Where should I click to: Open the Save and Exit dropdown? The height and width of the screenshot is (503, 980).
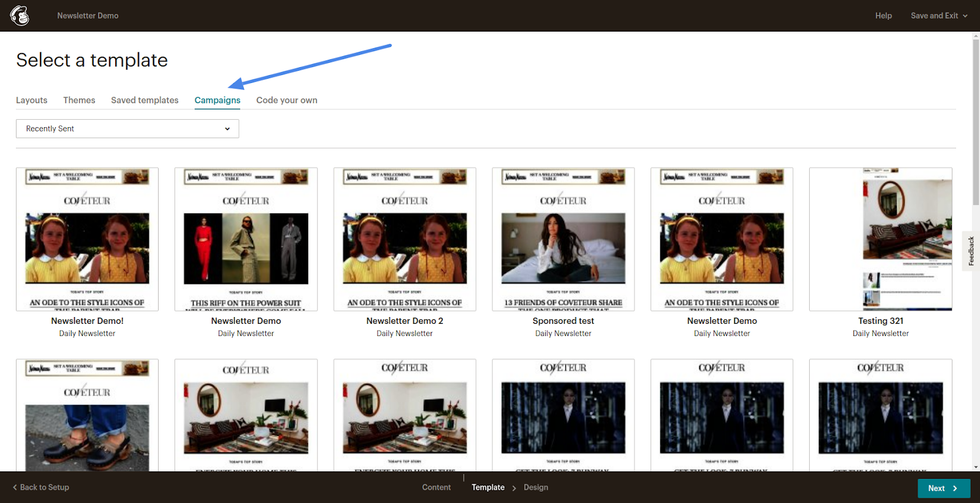pos(938,16)
